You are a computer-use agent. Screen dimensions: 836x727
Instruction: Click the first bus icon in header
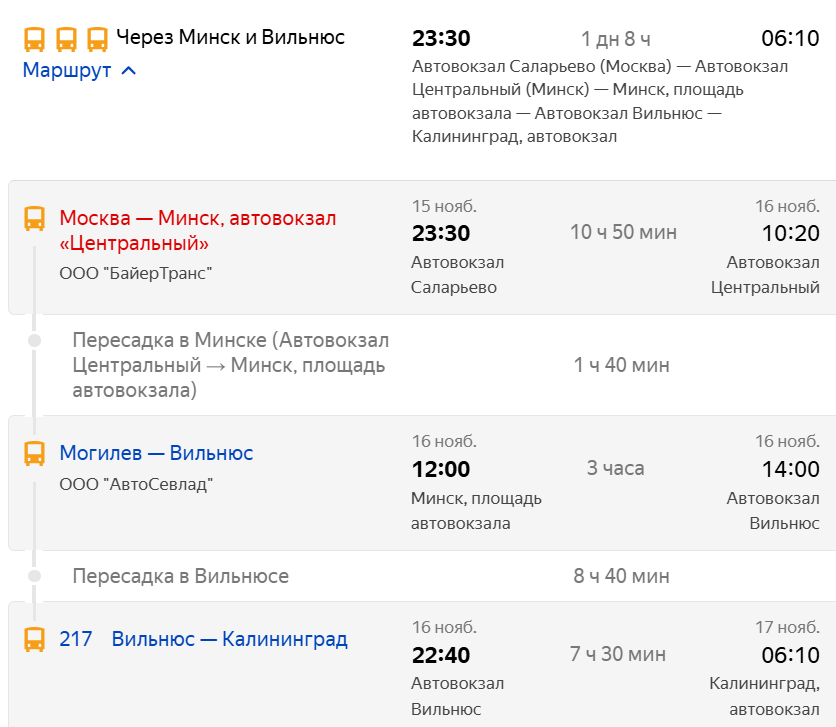coord(35,39)
